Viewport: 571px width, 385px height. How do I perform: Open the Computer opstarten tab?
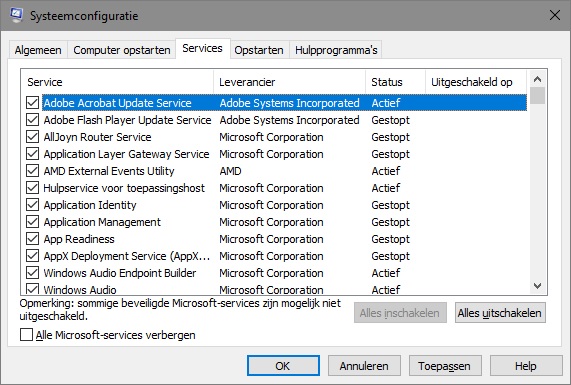click(122, 50)
